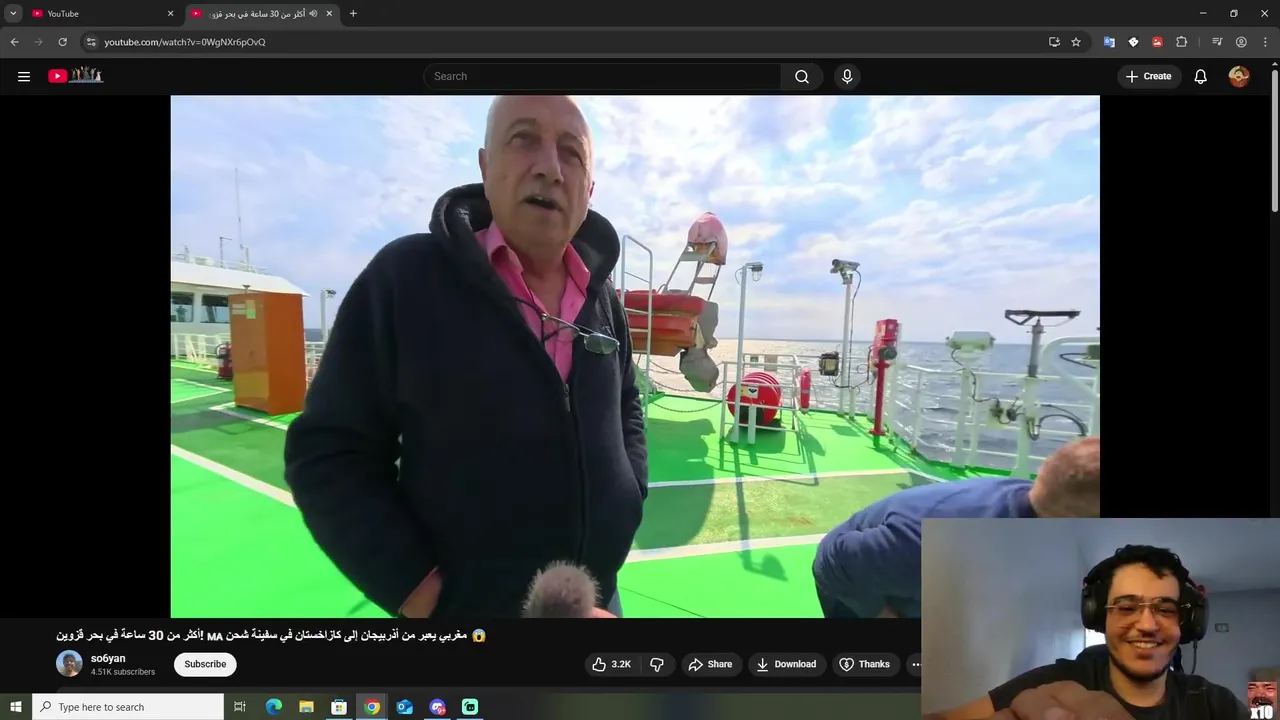The image size is (1280, 720).
Task: Open more actions three-dot menu
Action: pos(915,664)
